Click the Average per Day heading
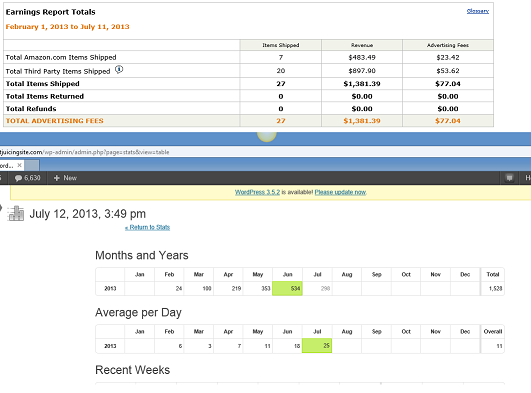The width and height of the screenshot is (531, 393). click(x=138, y=312)
